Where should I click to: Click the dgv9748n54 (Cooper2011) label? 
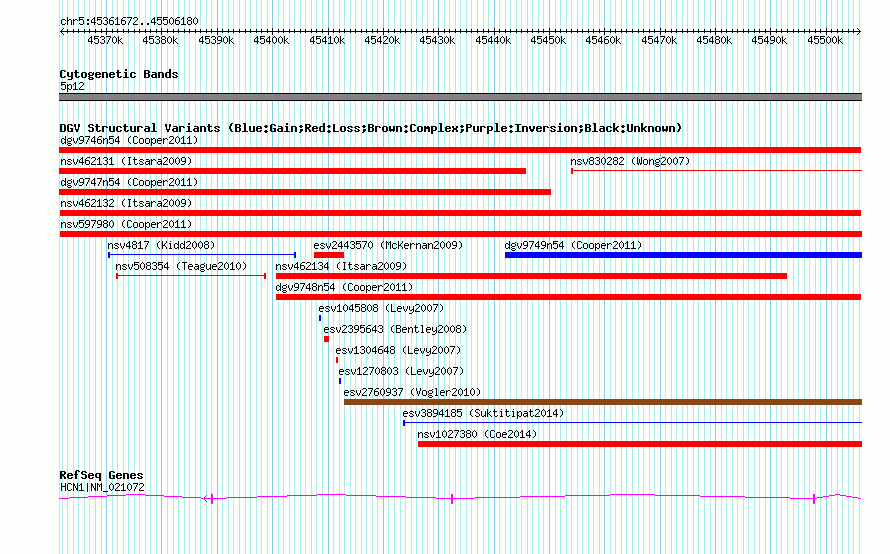344,287
